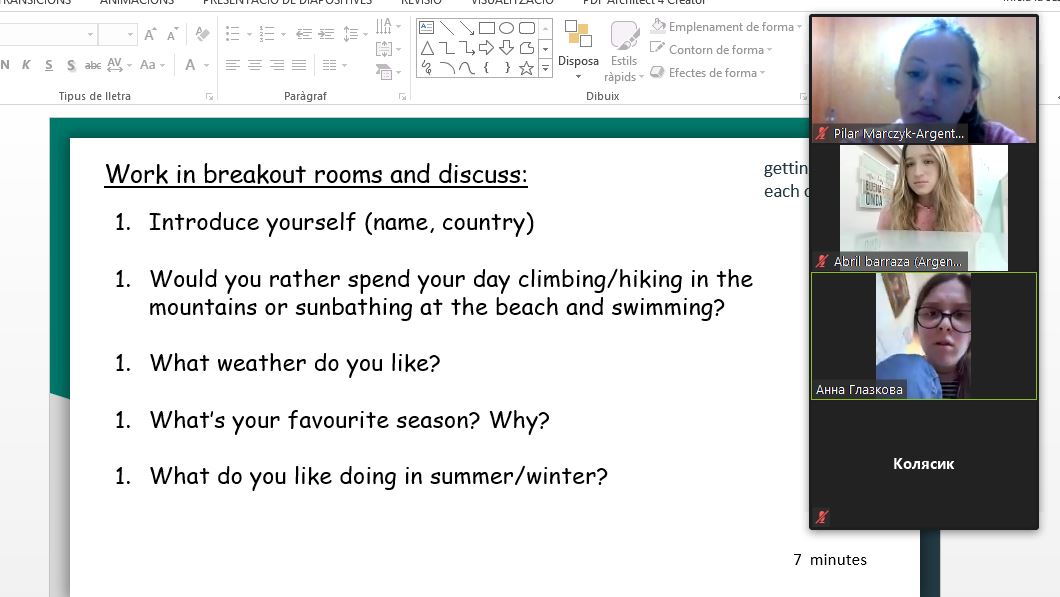This screenshot has height=597, width=1060.
Task: Decrease the font size with the smaller A
Action: pos(172,34)
